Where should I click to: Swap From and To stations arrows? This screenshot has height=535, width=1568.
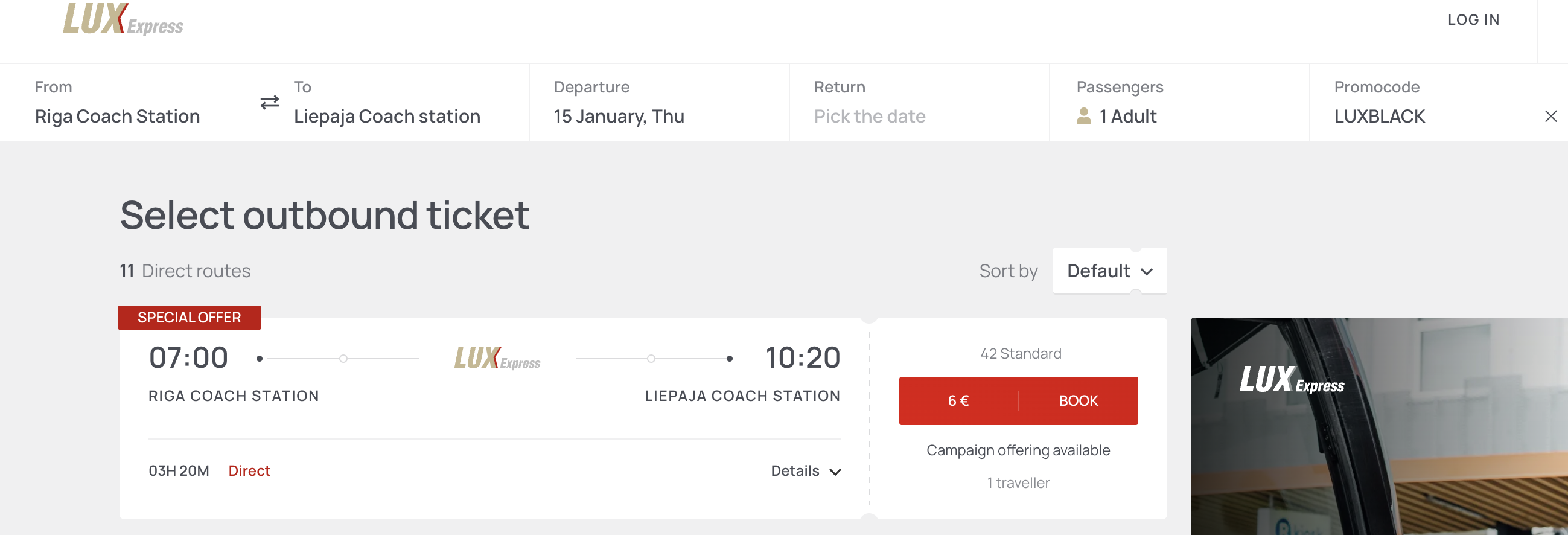coord(270,102)
